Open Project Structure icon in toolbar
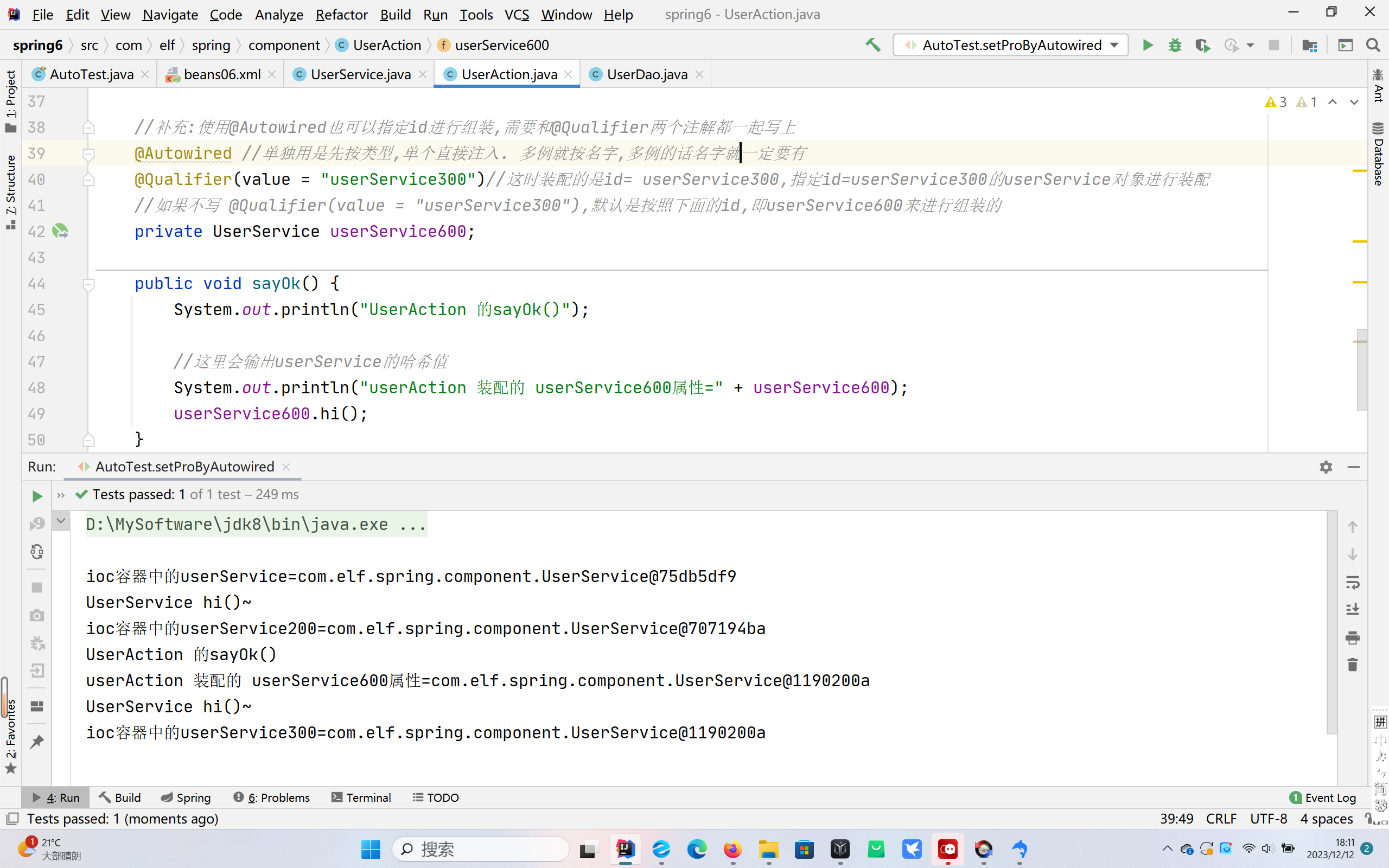 coord(1309,45)
